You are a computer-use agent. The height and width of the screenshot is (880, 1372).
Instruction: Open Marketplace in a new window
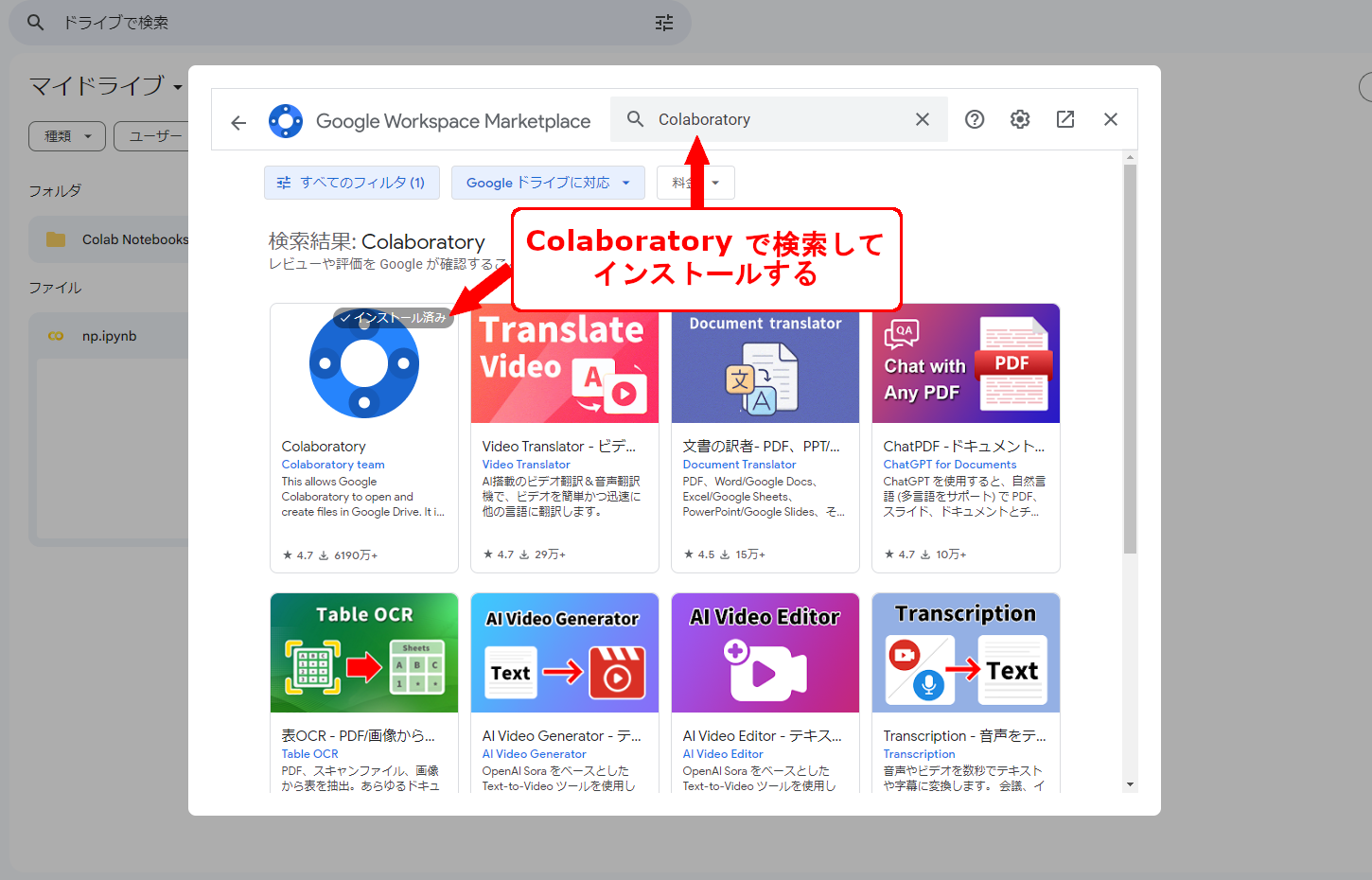[1064, 118]
